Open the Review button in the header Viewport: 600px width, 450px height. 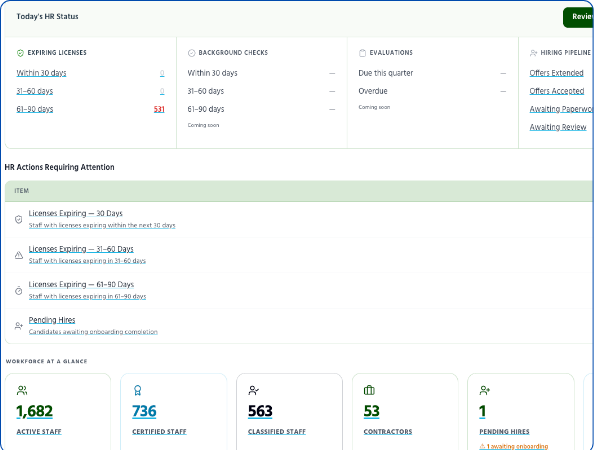click(578, 17)
